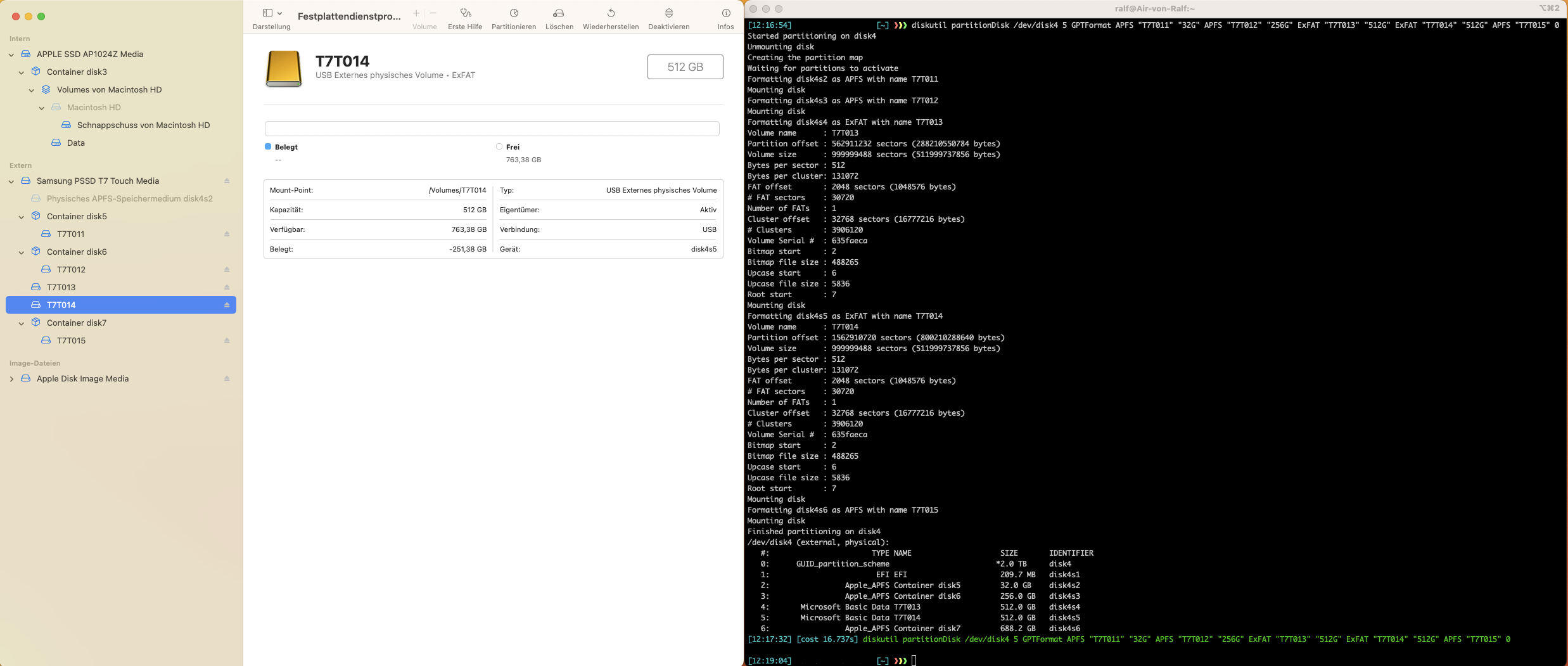Collapse Container disk7 in the sidebar
Image resolution: width=1568 pixels, height=666 pixels.
(22, 323)
